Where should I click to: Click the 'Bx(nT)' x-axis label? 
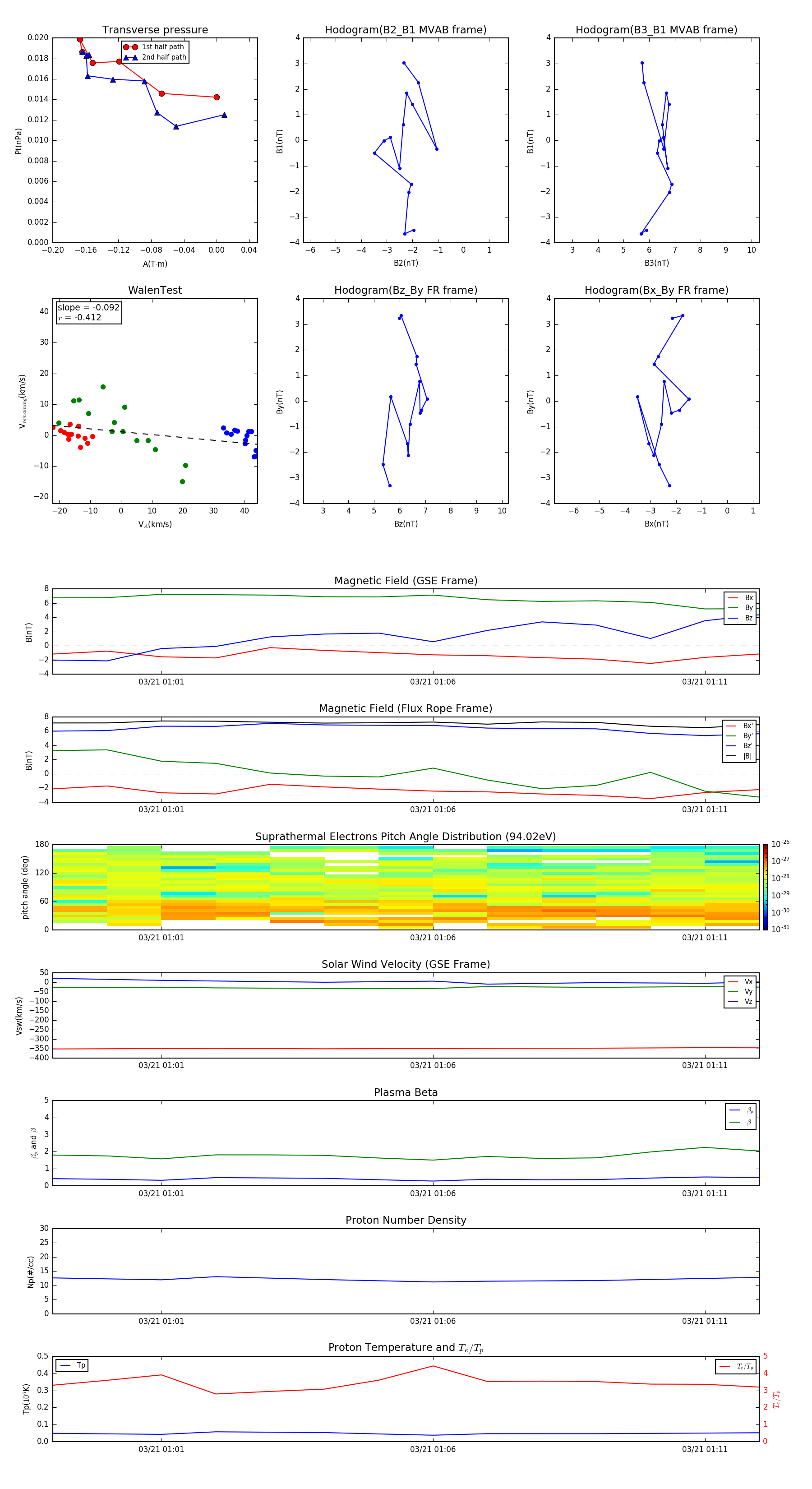[x=656, y=524]
